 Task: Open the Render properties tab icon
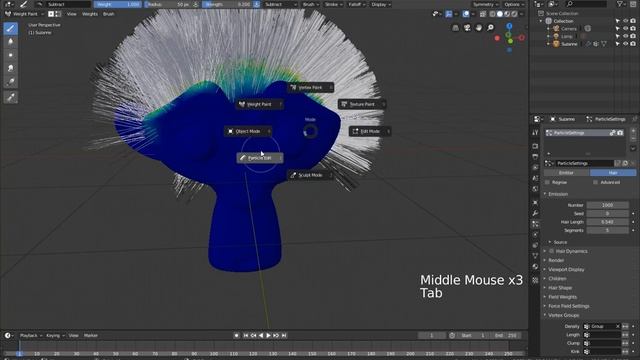coord(536,146)
